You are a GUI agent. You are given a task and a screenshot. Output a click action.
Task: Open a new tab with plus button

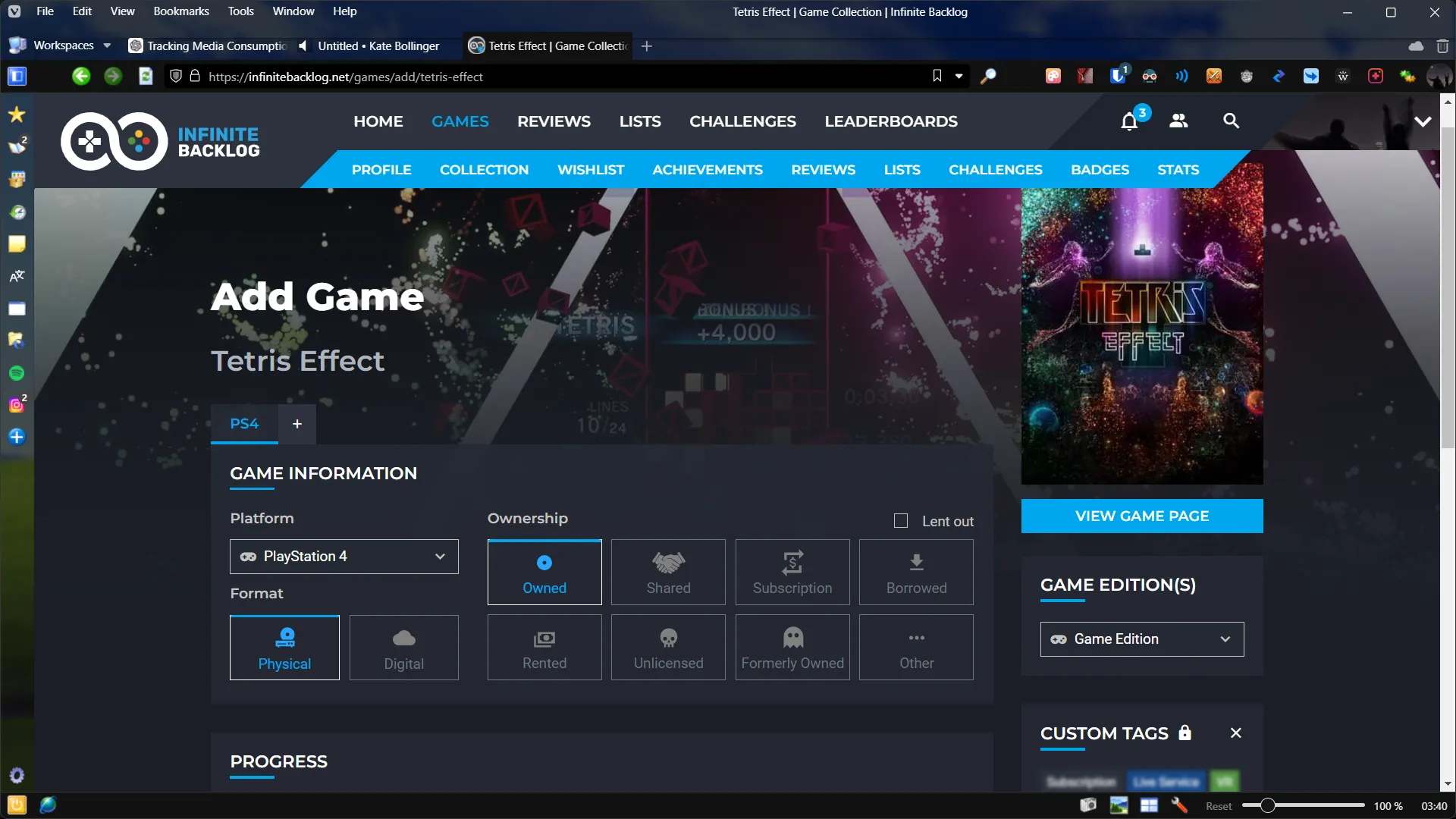pyautogui.click(x=646, y=46)
